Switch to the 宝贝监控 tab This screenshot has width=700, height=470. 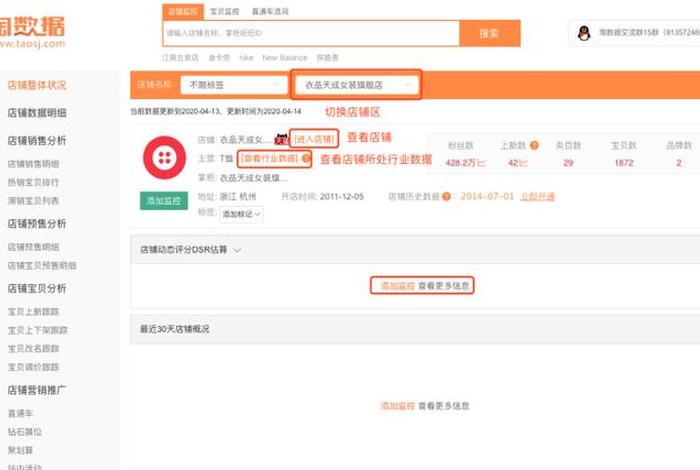221,11
